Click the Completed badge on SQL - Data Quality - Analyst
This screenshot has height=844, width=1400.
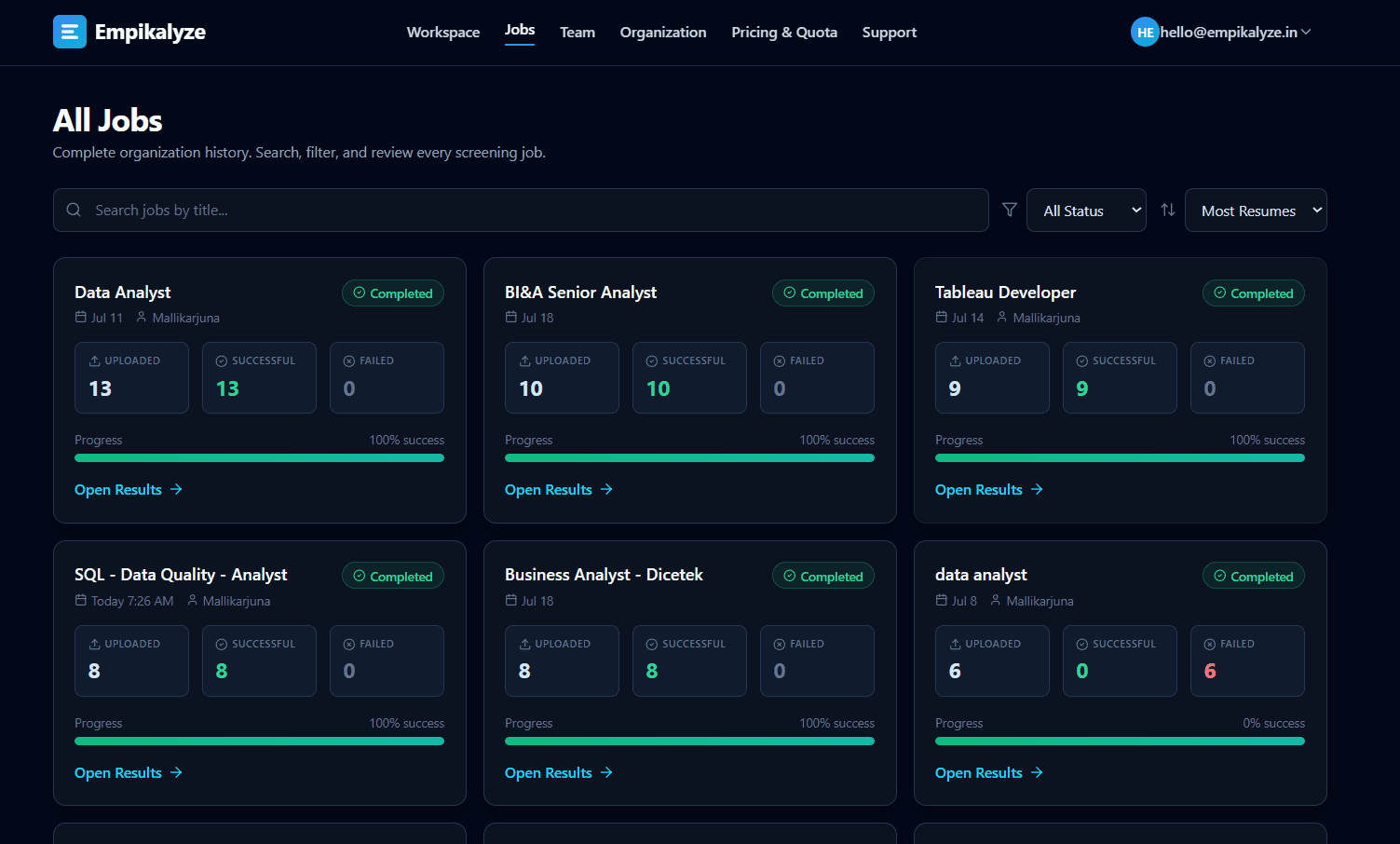click(393, 577)
